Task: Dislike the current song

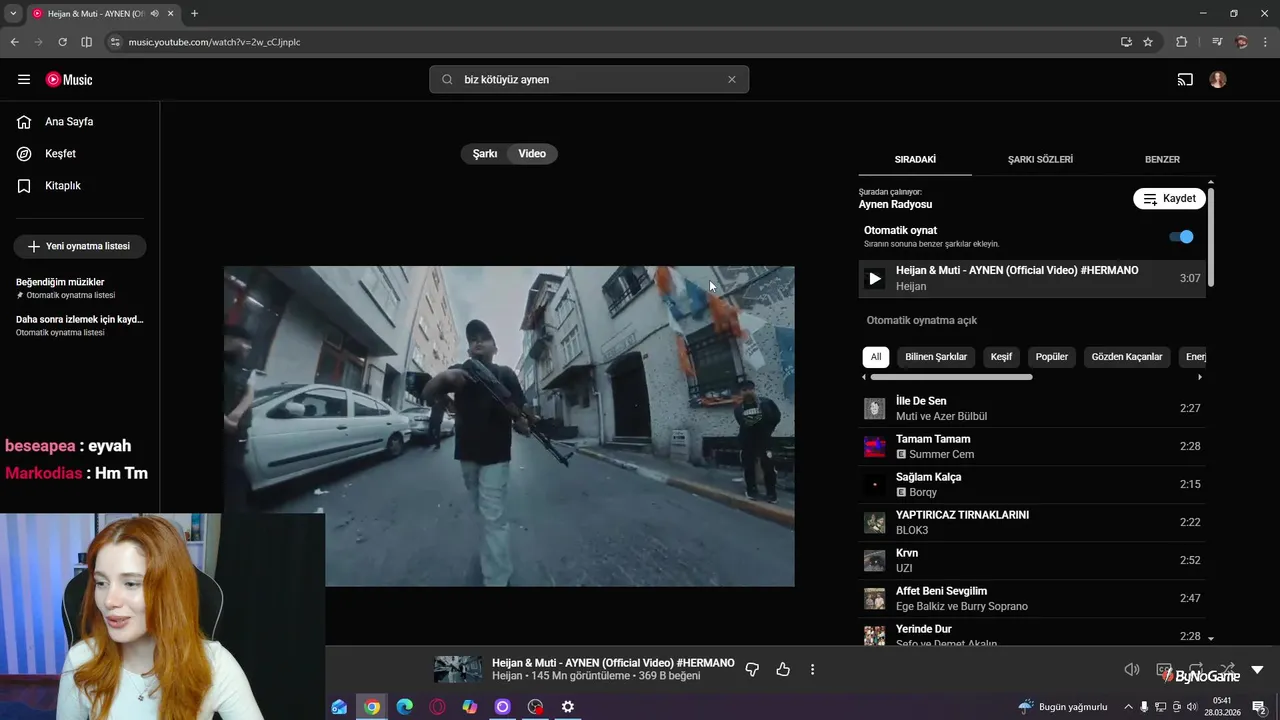Action: pos(753,669)
